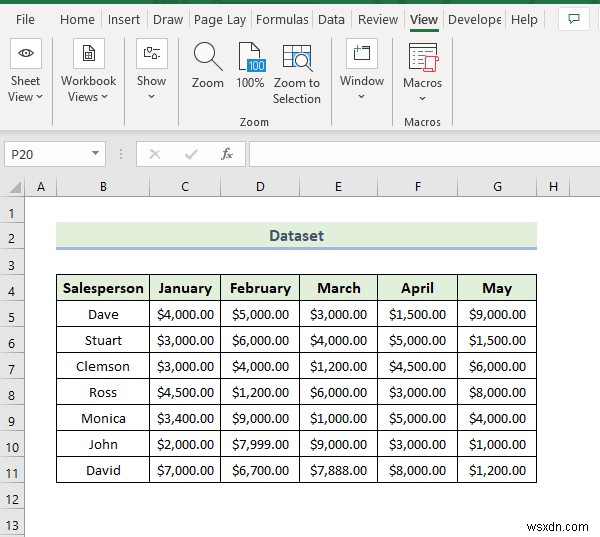
Task: Select the May header cell
Action: coord(497,288)
